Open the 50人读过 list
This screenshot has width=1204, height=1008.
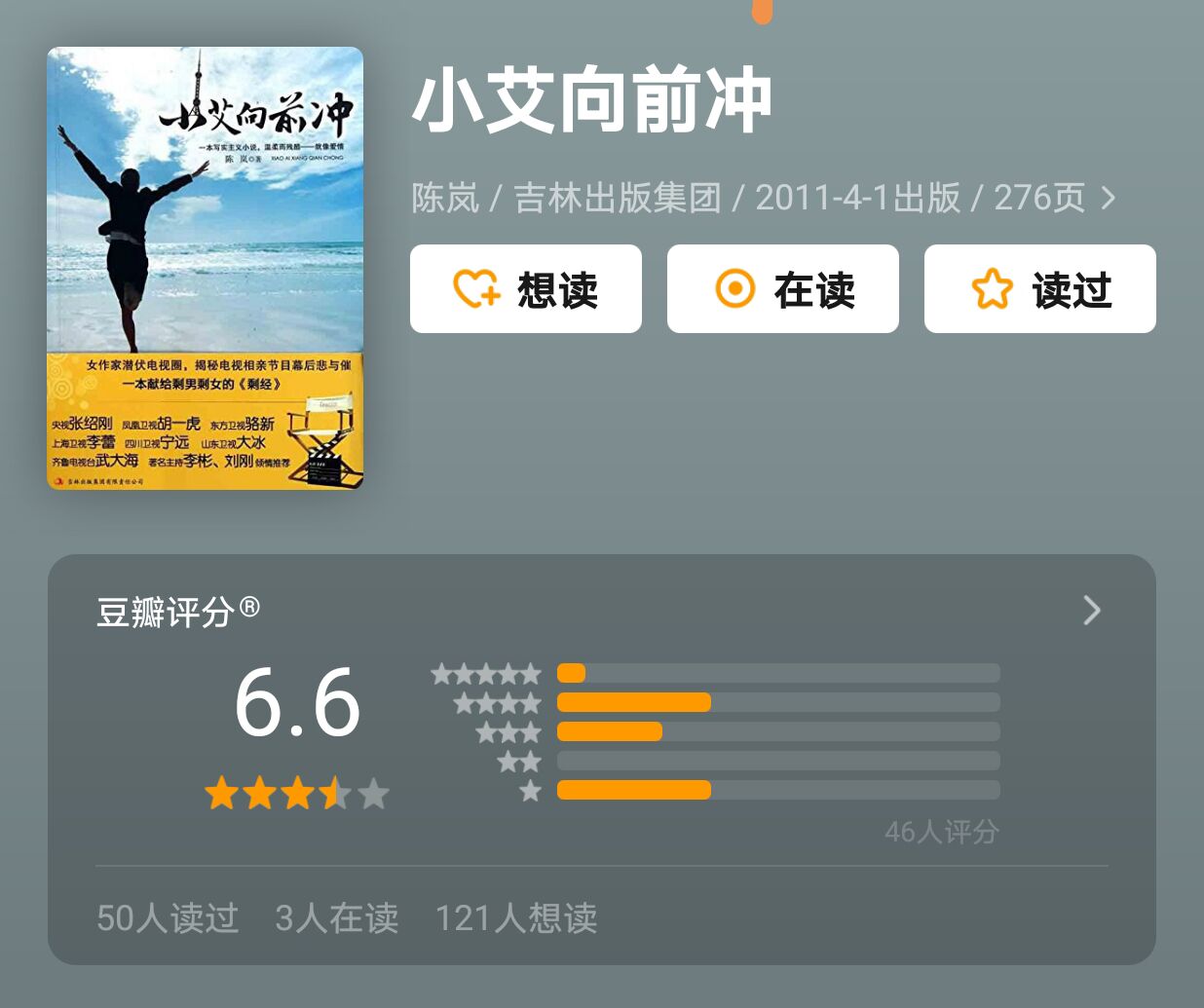click(168, 917)
